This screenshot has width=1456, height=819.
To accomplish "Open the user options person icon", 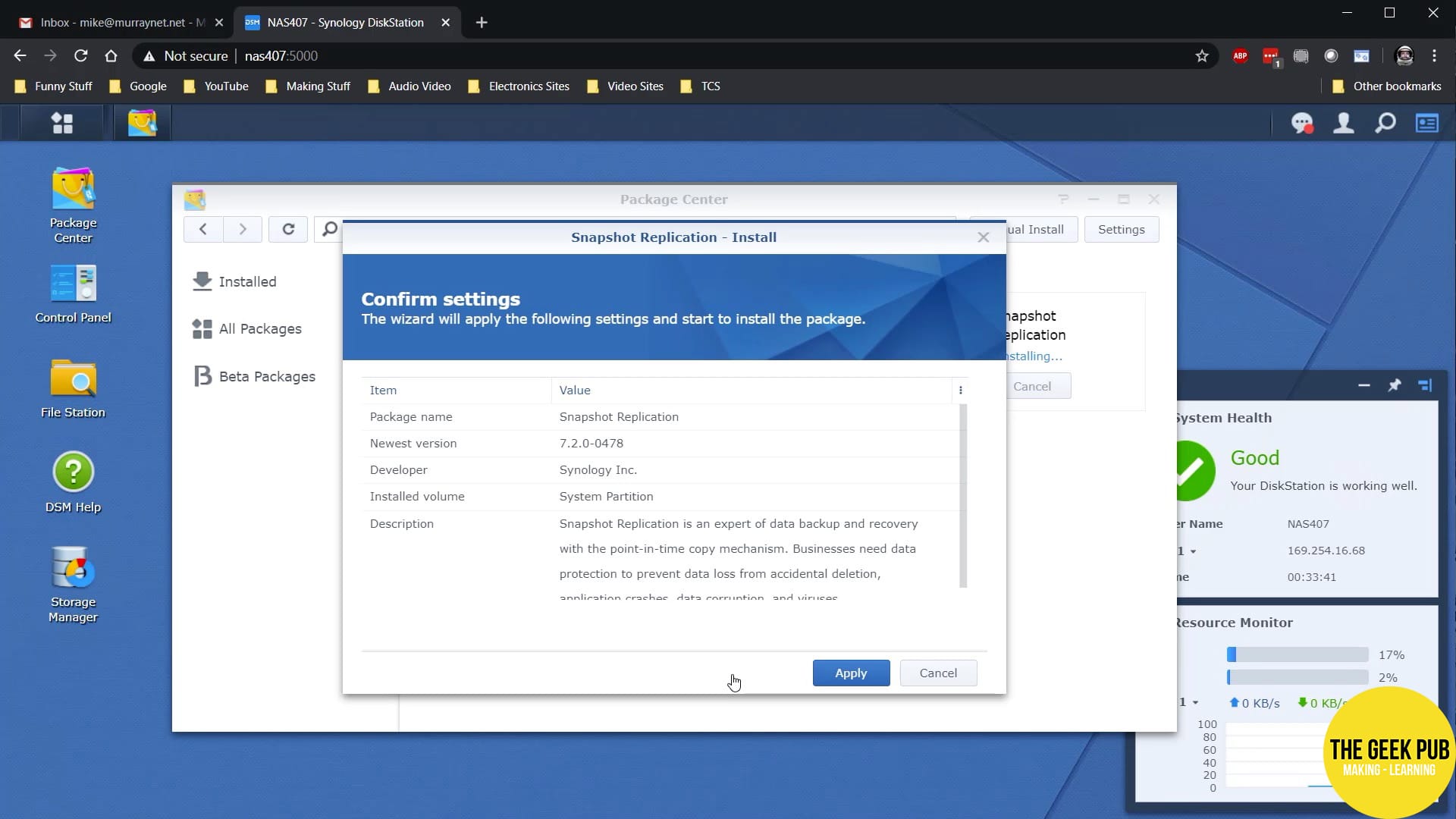I will 1344,123.
